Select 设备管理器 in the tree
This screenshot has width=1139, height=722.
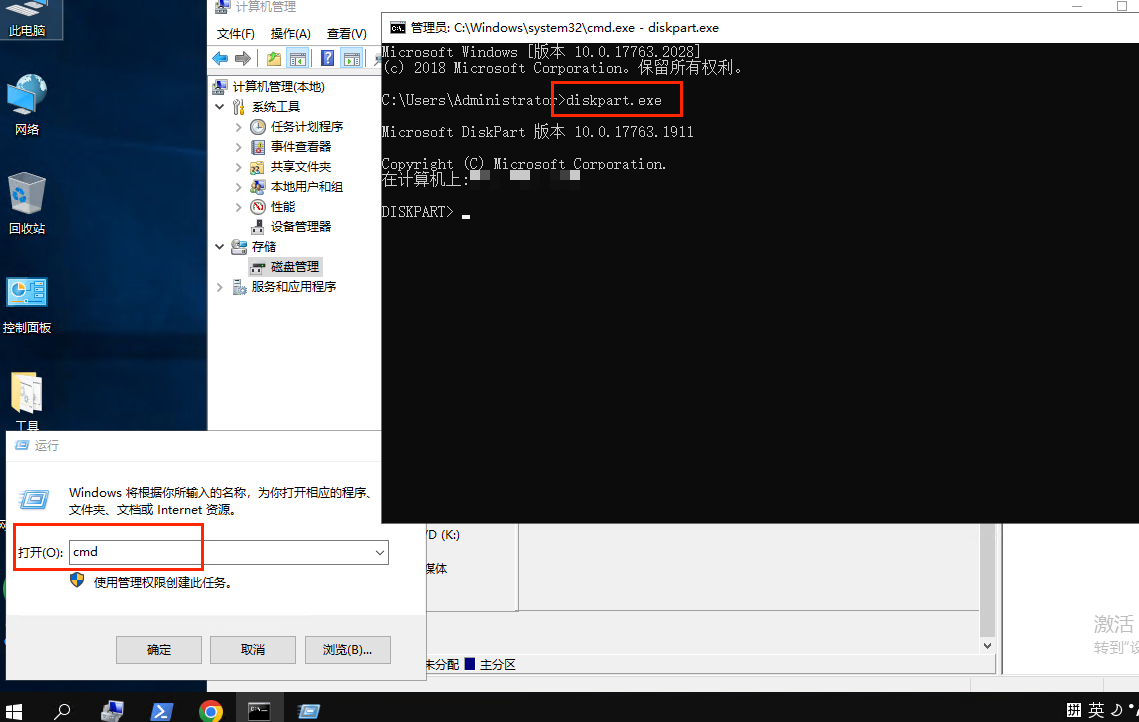click(x=301, y=227)
